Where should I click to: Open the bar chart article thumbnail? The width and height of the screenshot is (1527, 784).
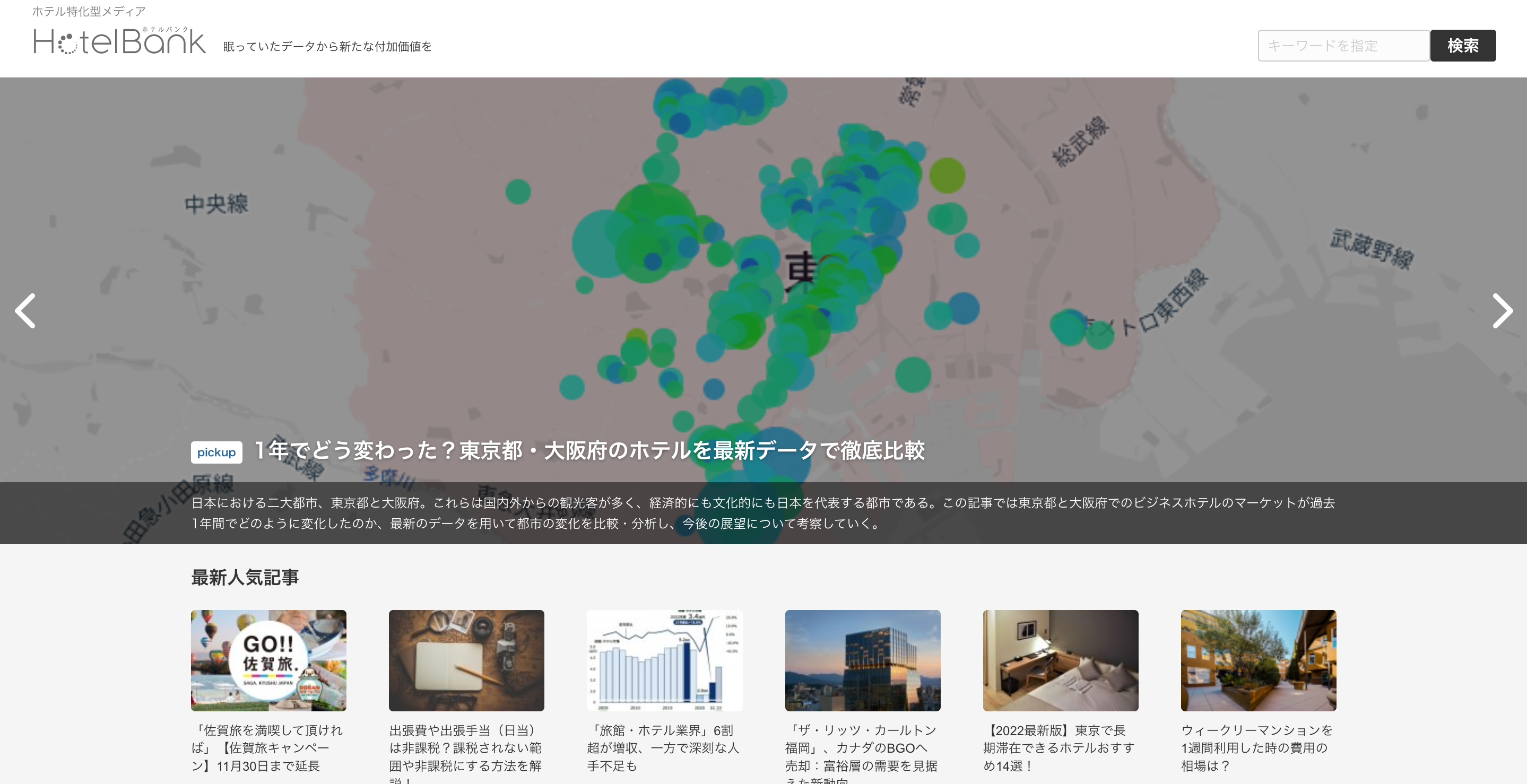(664, 660)
